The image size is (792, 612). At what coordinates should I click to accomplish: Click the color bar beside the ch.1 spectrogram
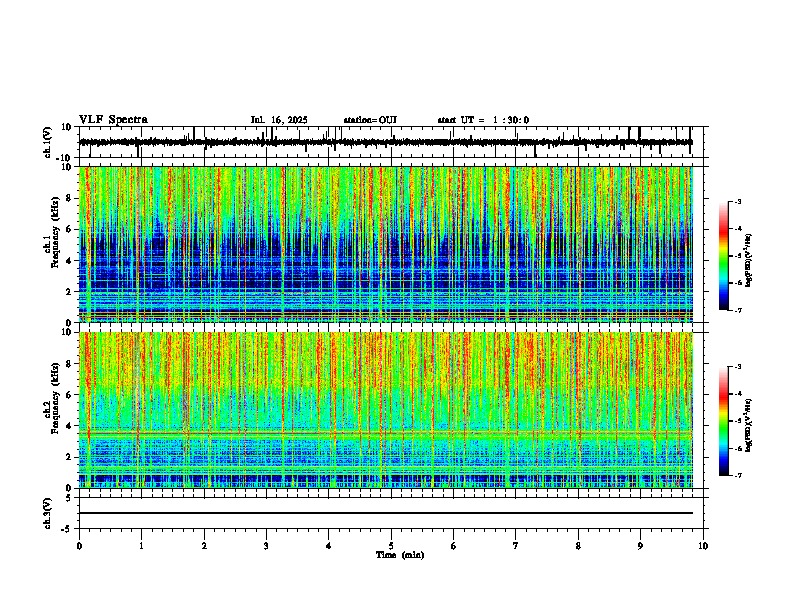coord(724,256)
